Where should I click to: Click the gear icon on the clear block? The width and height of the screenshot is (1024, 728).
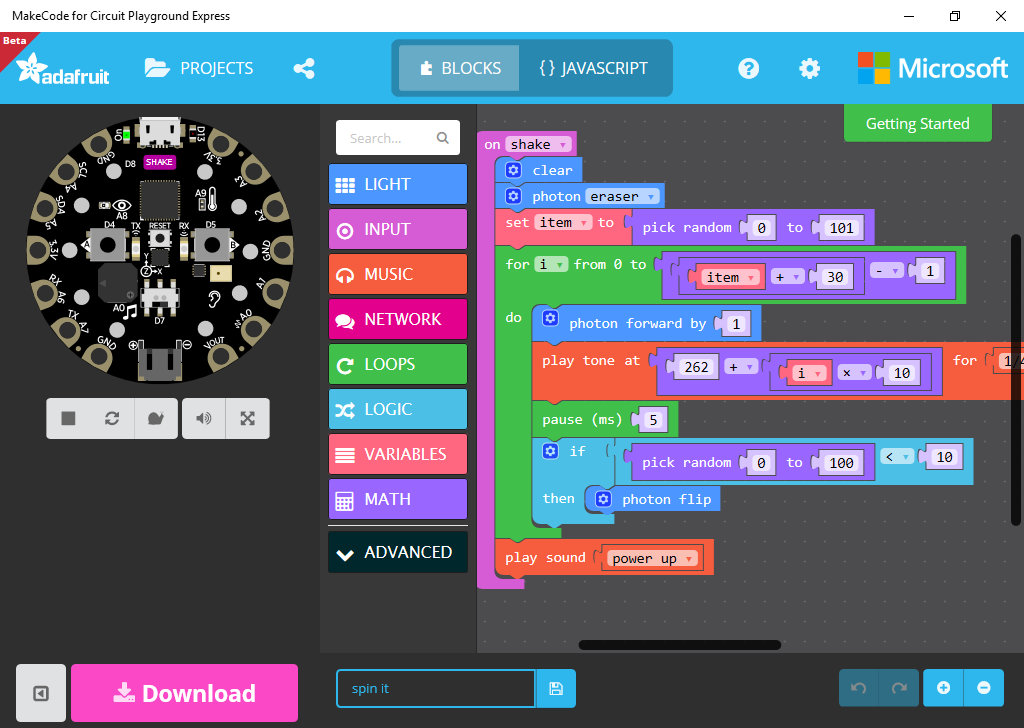(x=513, y=170)
